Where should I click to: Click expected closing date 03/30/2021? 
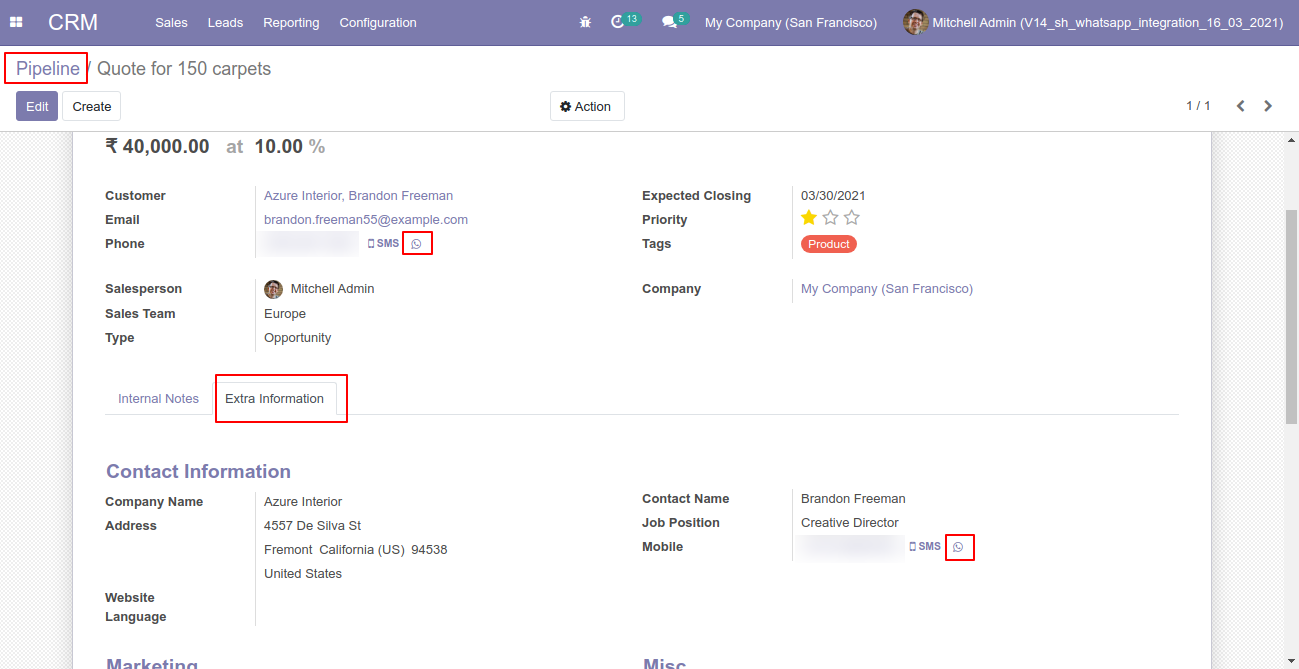coord(833,196)
